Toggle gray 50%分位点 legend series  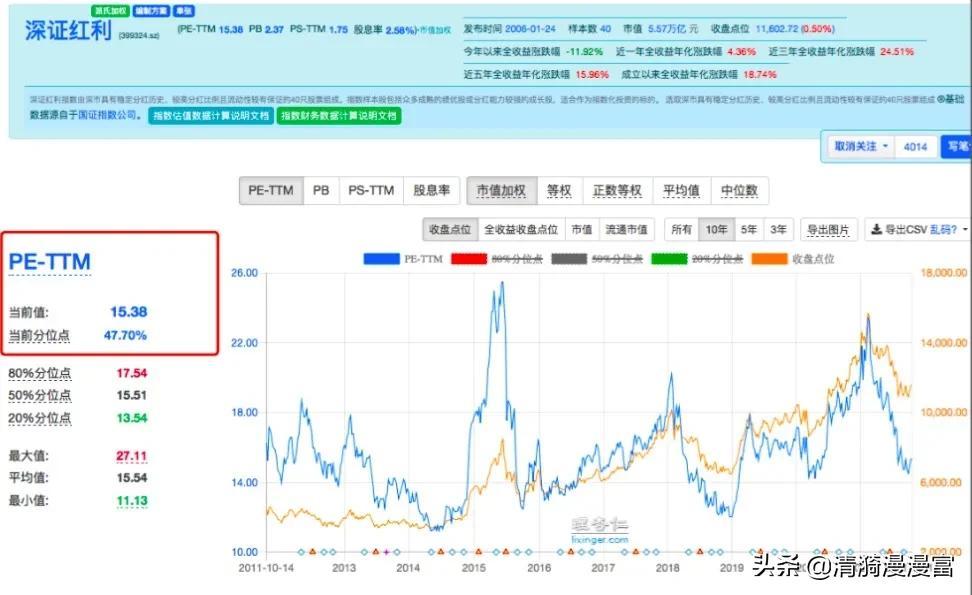(x=597, y=259)
